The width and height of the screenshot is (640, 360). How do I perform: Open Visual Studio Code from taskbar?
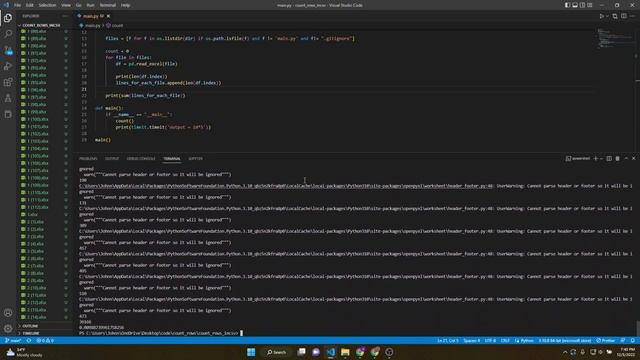coord(331,352)
